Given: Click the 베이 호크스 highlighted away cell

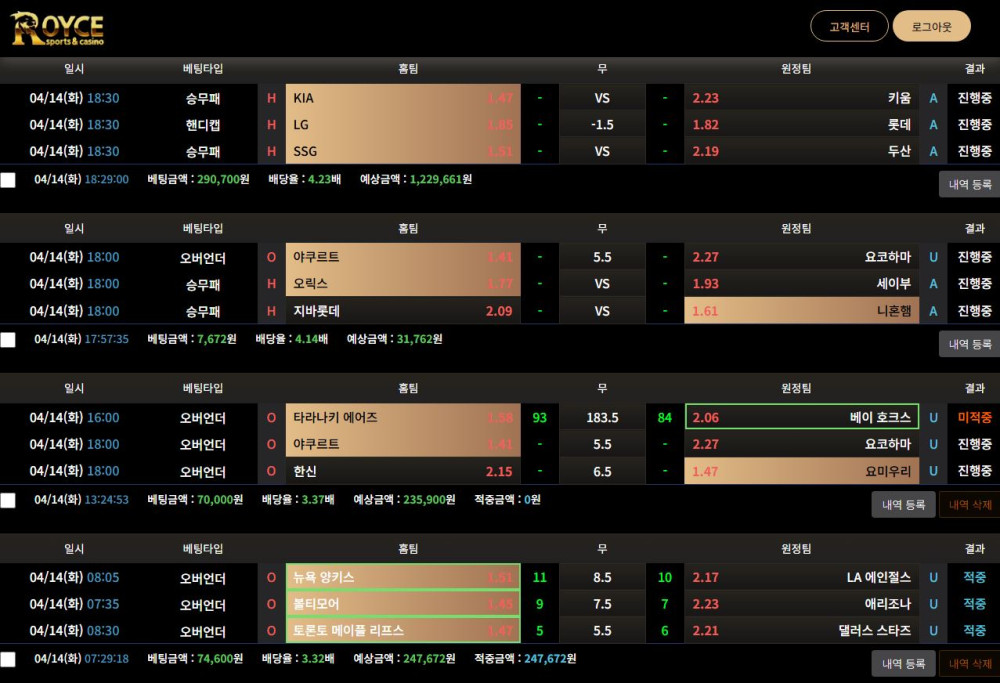Looking at the screenshot, I should point(801,417).
